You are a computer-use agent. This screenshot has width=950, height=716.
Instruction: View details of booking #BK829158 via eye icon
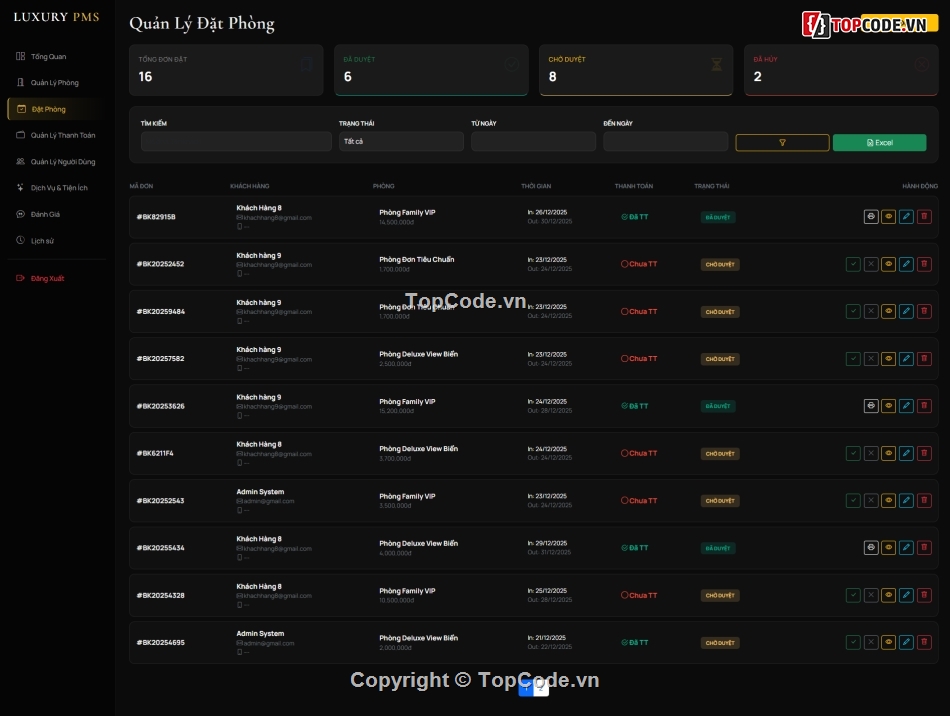click(888, 217)
